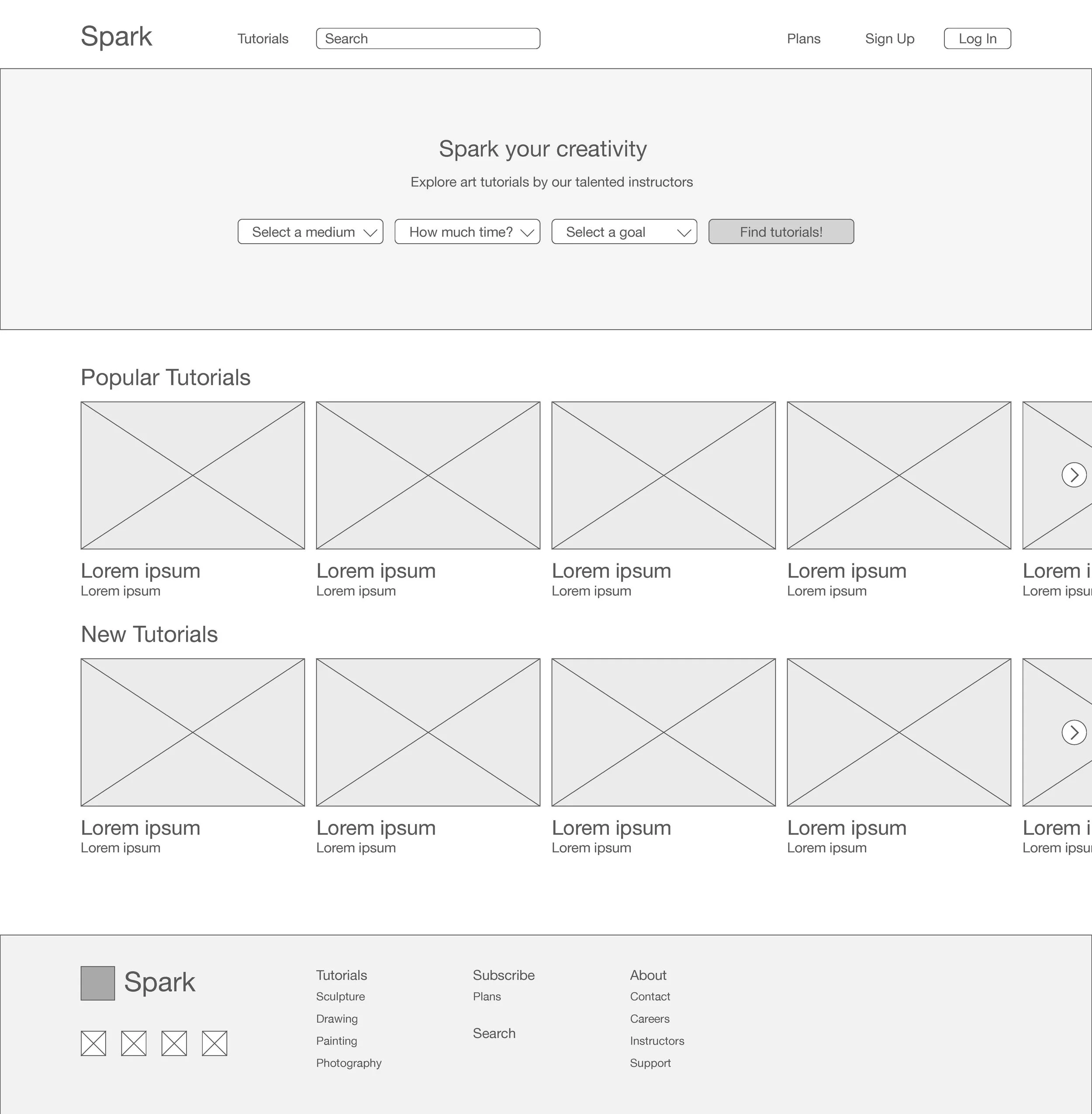1092x1114 pixels.
Task: Click the gray square footer logo
Action: point(97,983)
